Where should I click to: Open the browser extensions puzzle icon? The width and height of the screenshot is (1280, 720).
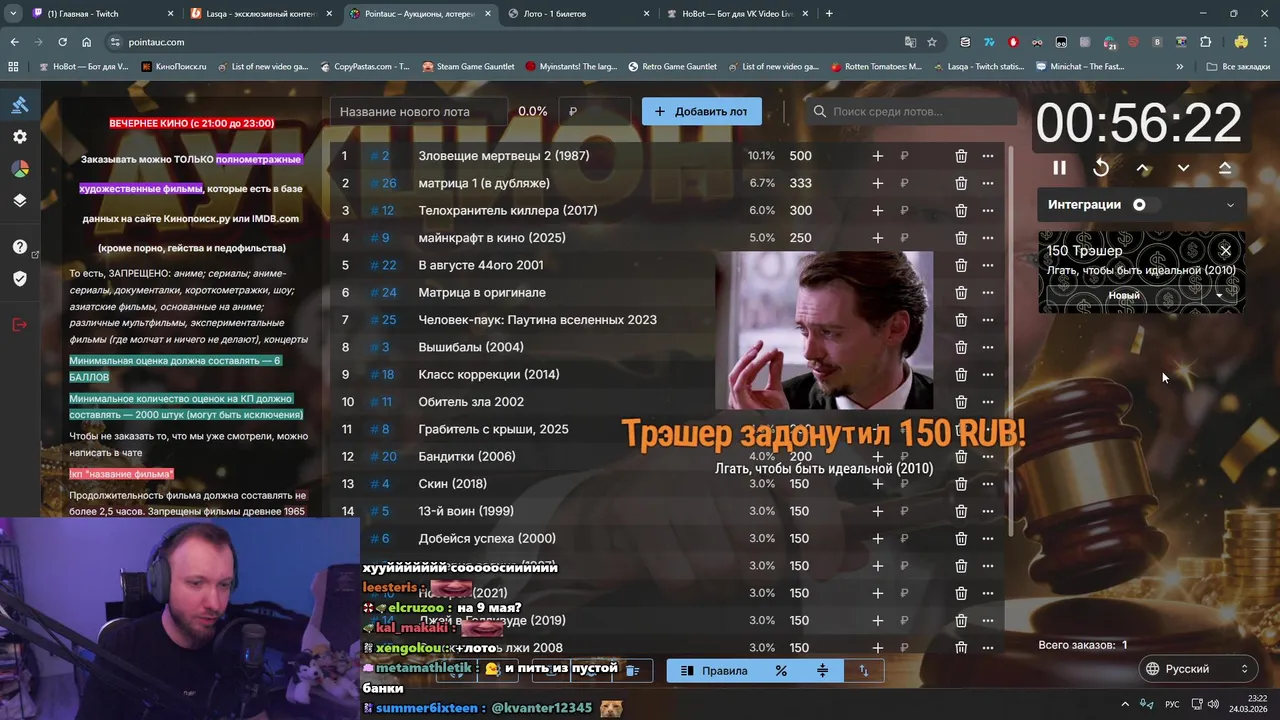[x=1205, y=42]
